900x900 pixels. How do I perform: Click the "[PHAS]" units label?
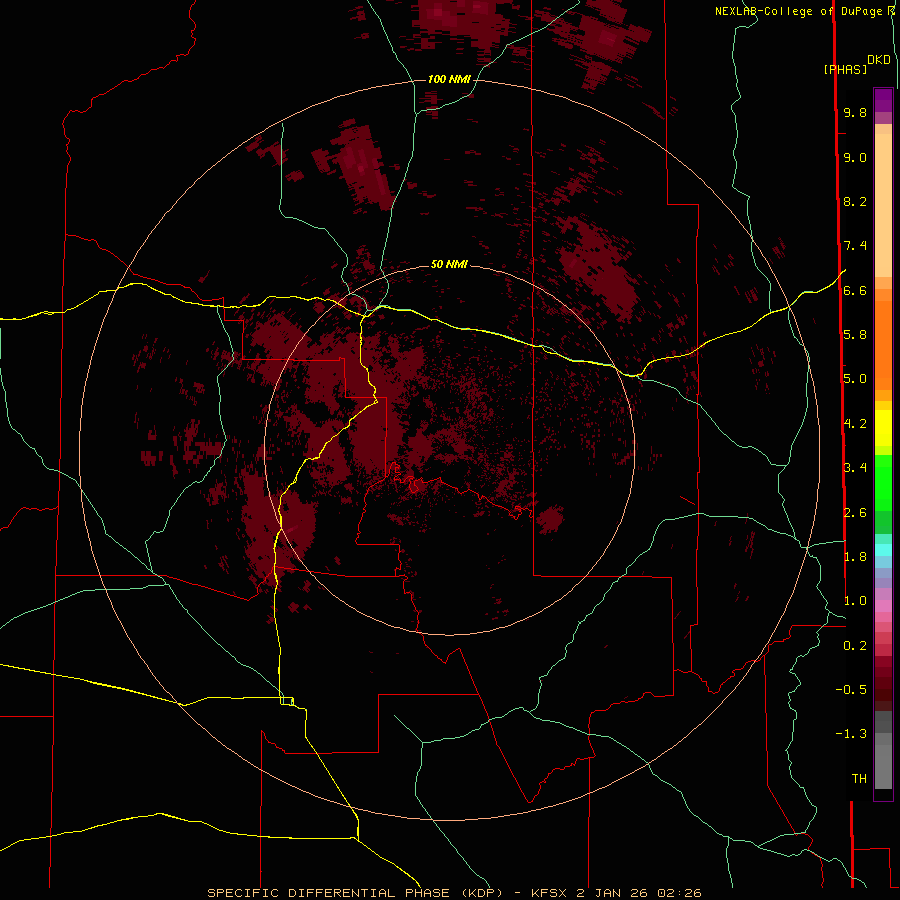click(x=845, y=70)
